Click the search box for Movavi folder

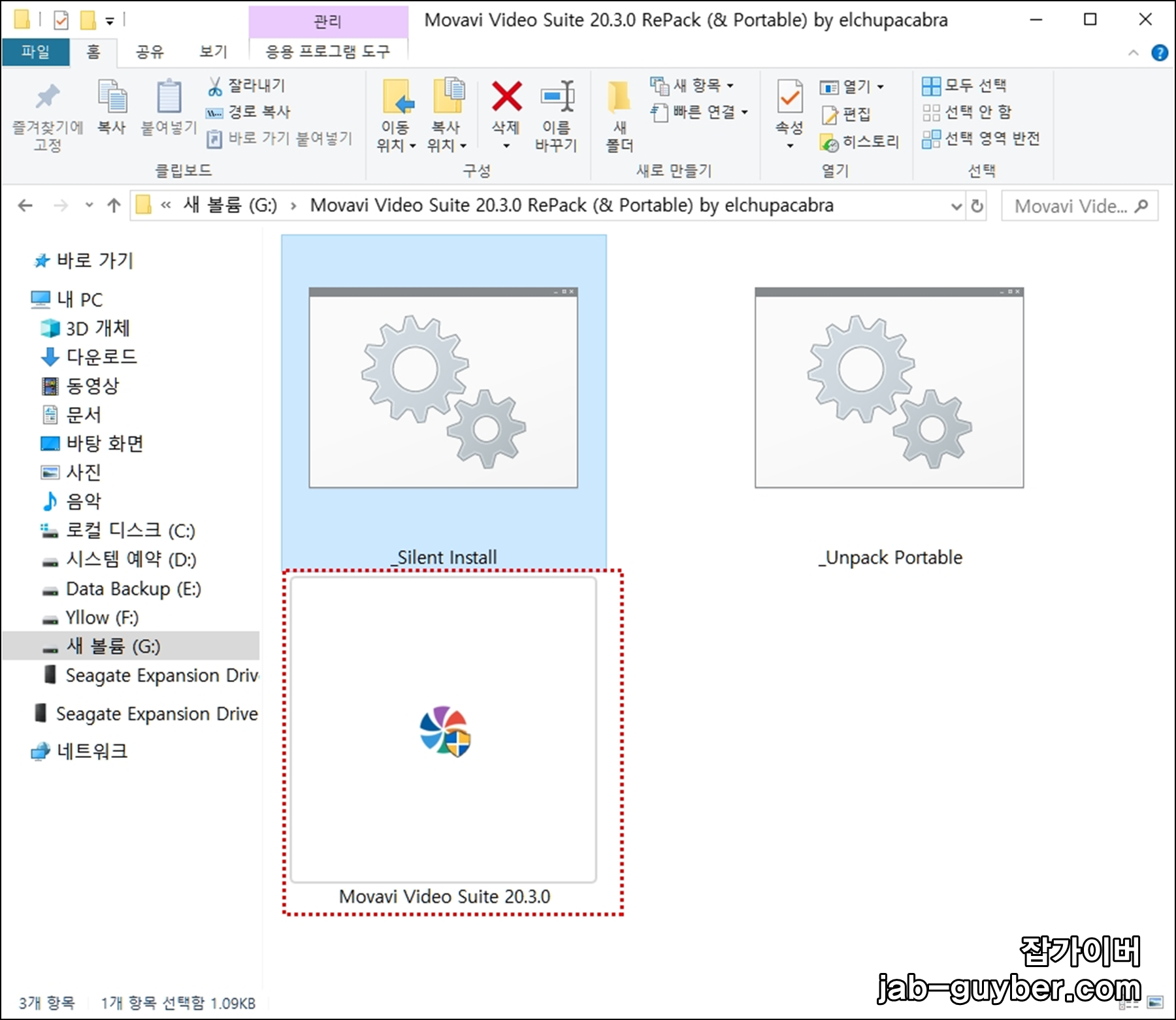[x=1080, y=206]
